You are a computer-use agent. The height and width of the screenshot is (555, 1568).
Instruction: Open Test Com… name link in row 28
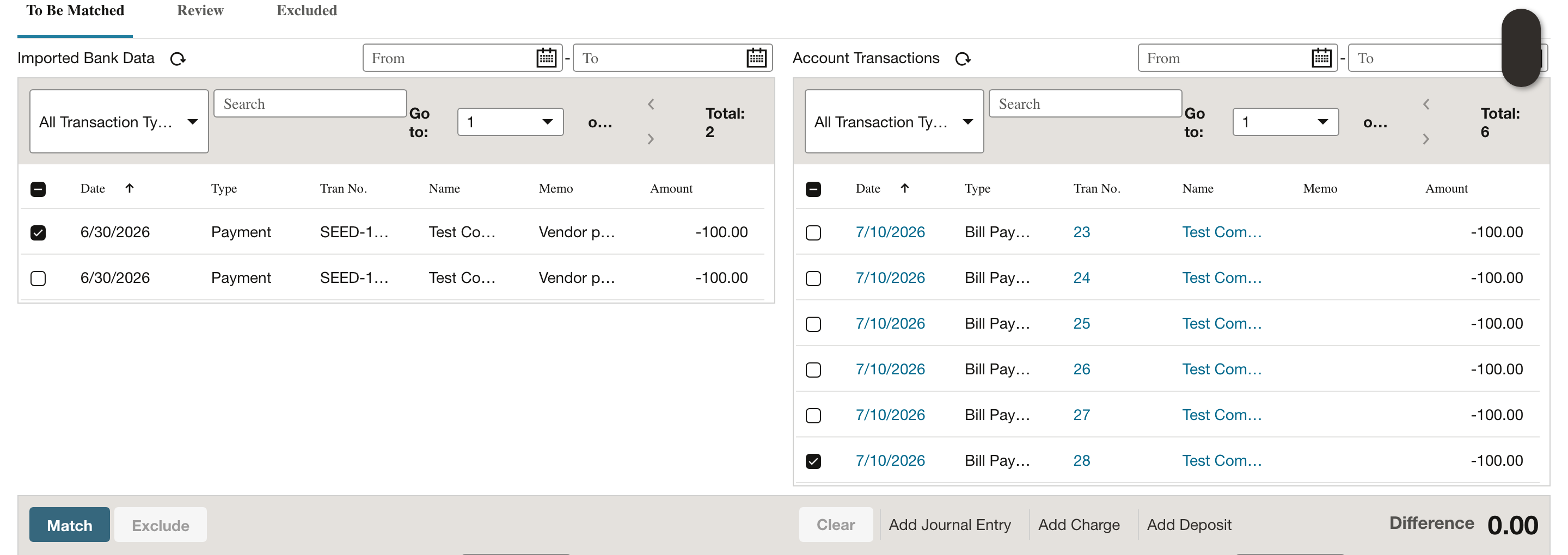(x=1222, y=461)
